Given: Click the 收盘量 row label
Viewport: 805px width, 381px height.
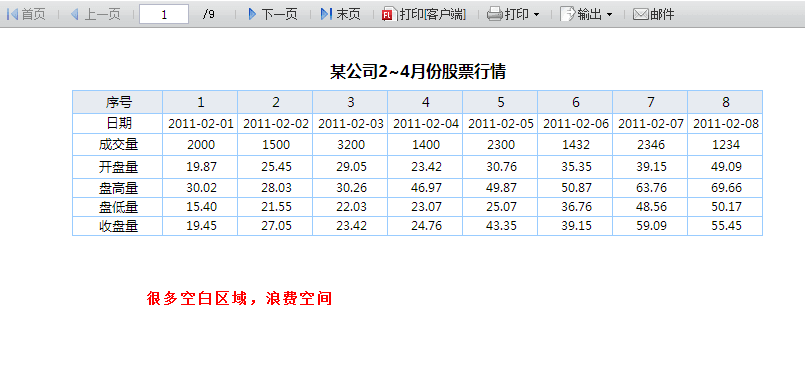Looking at the screenshot, I should pyautogui.click(x=119, y=226).
